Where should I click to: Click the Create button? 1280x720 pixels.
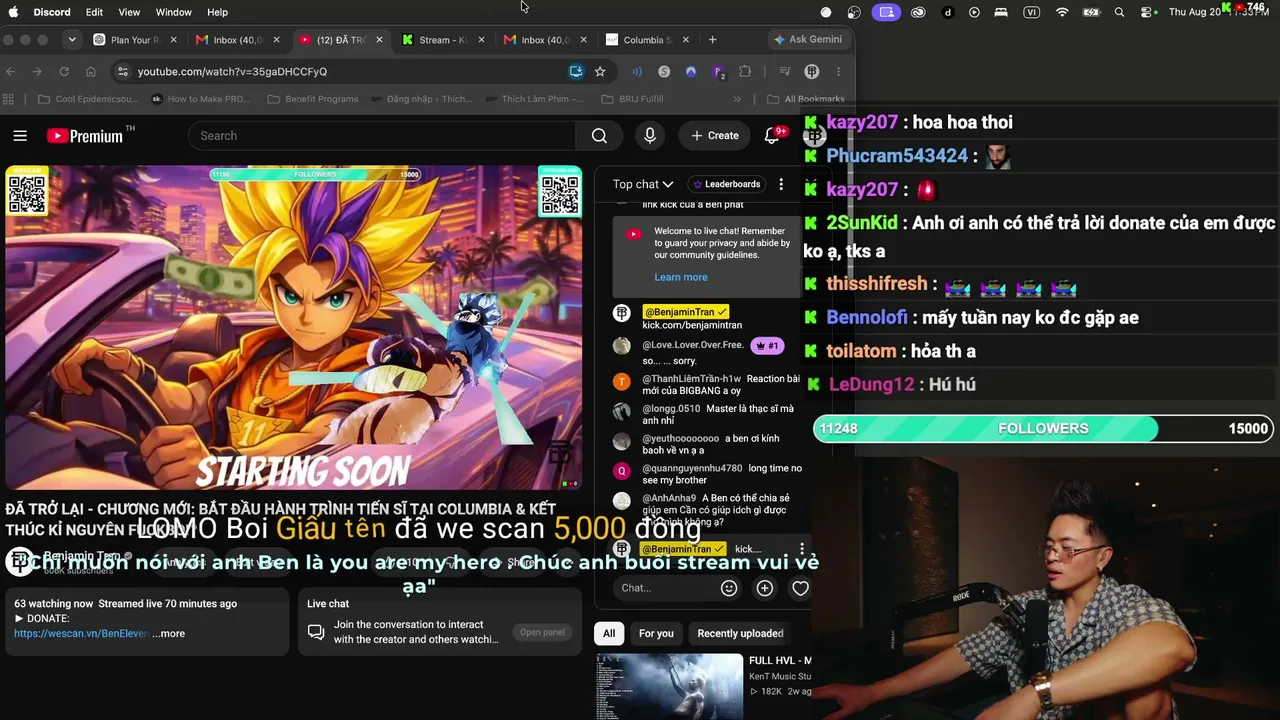(x=715, y=136)
